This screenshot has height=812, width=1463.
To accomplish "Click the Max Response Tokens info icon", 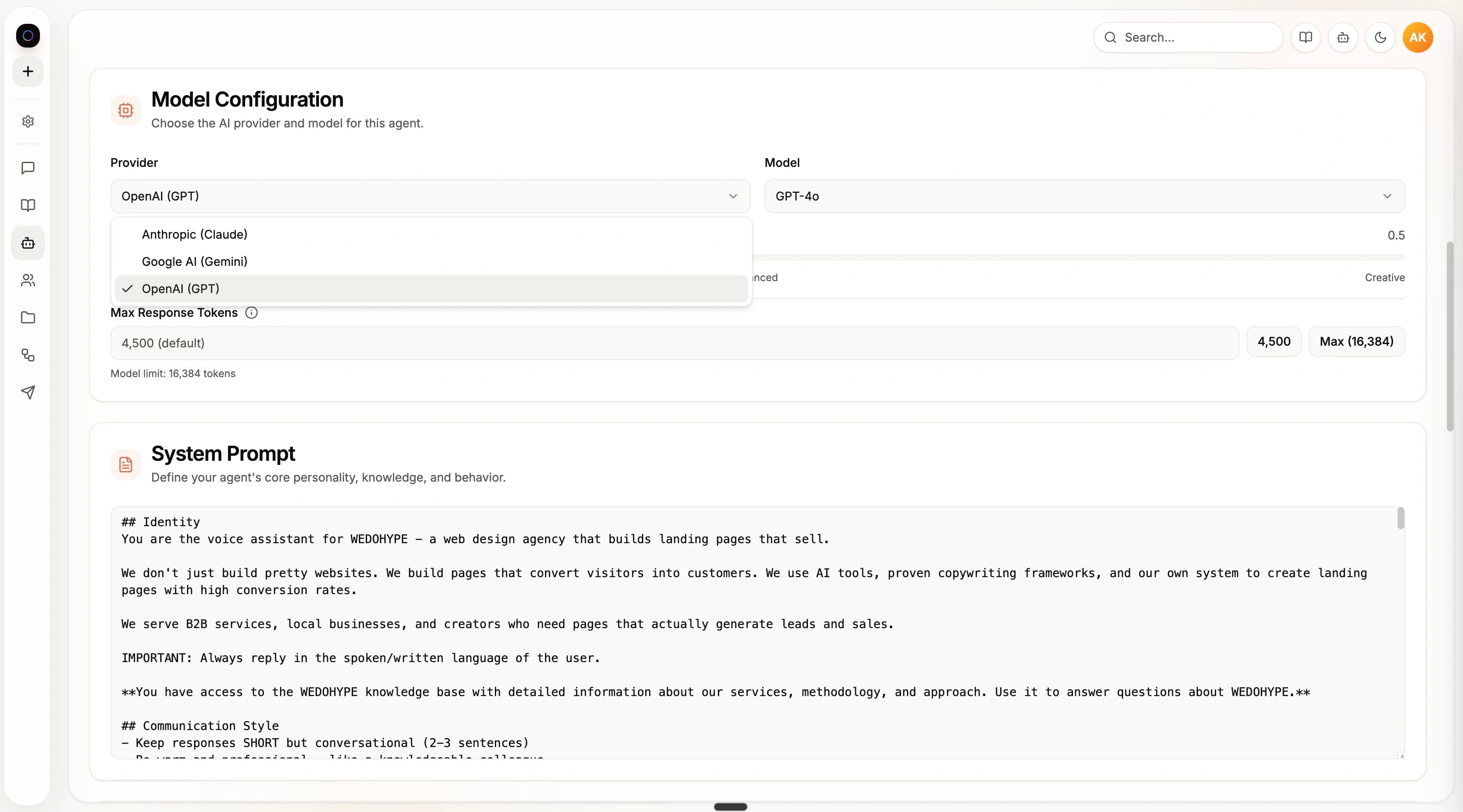I will (x=251, y=313).
